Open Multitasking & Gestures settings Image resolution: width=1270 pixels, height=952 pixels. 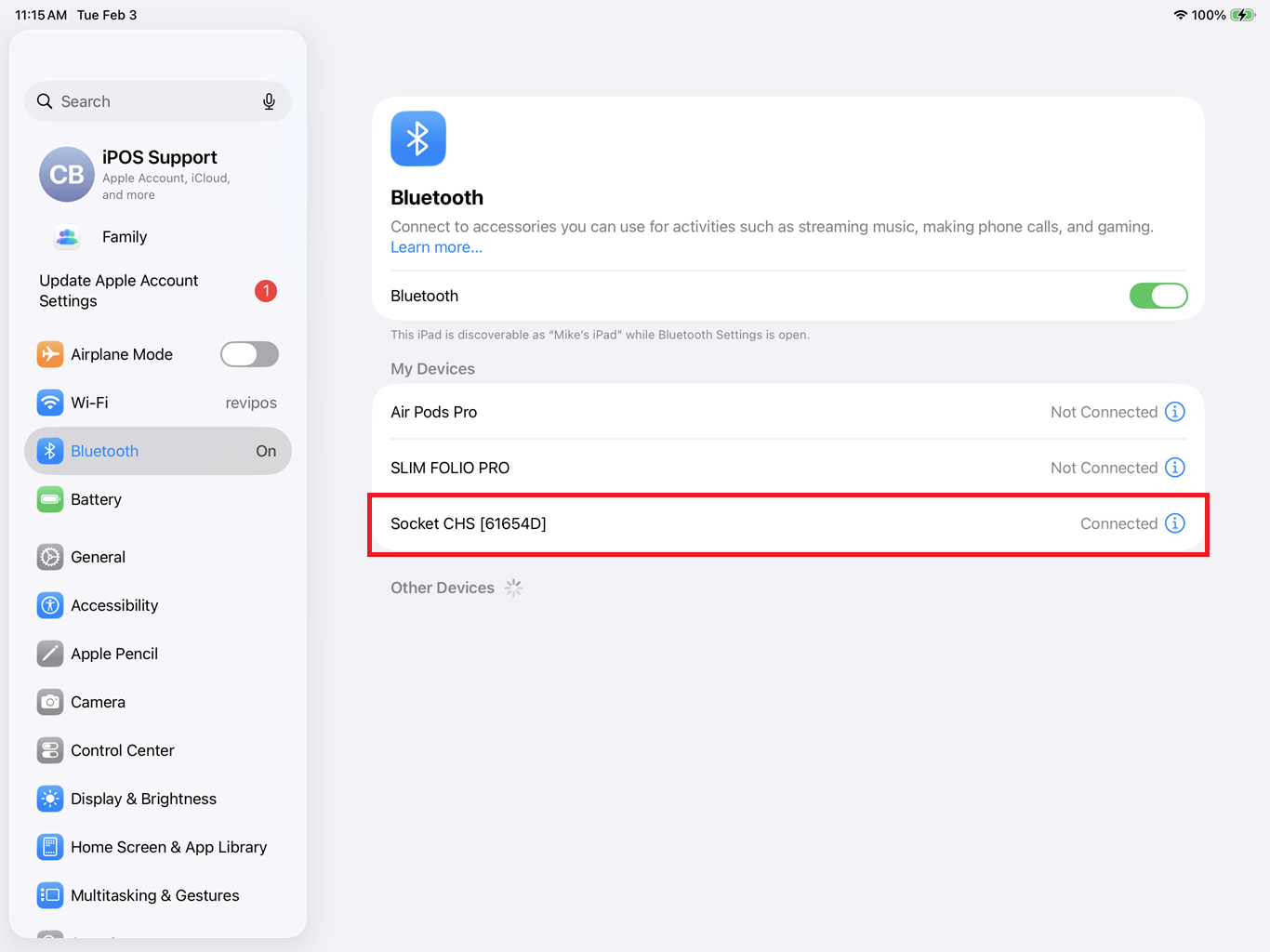coord(158,895)
